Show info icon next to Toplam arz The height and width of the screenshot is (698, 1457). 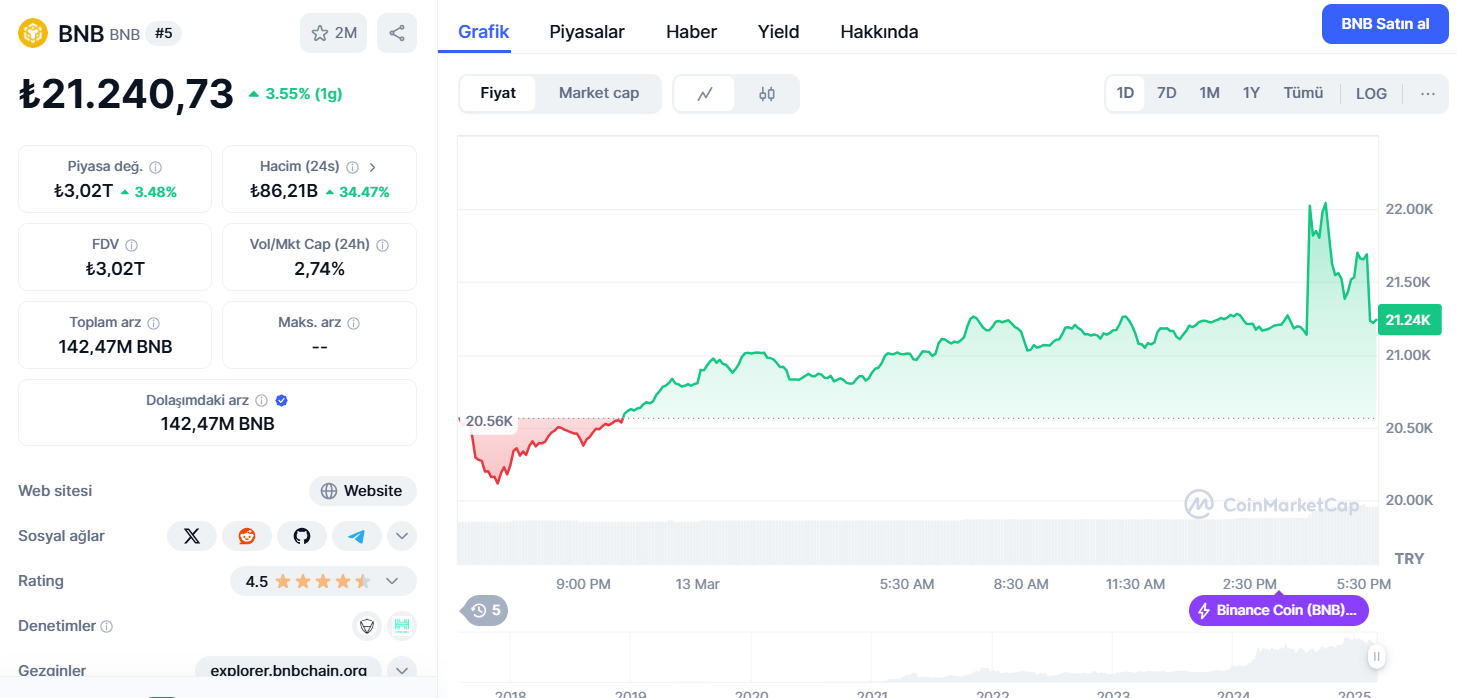(153, 323)
